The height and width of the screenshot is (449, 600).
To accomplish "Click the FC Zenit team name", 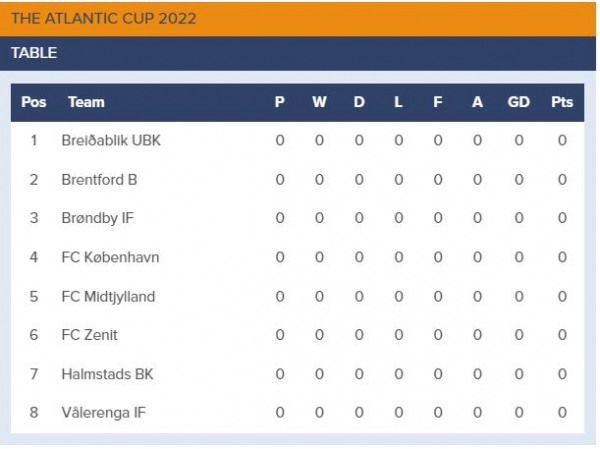I will 90,335.
